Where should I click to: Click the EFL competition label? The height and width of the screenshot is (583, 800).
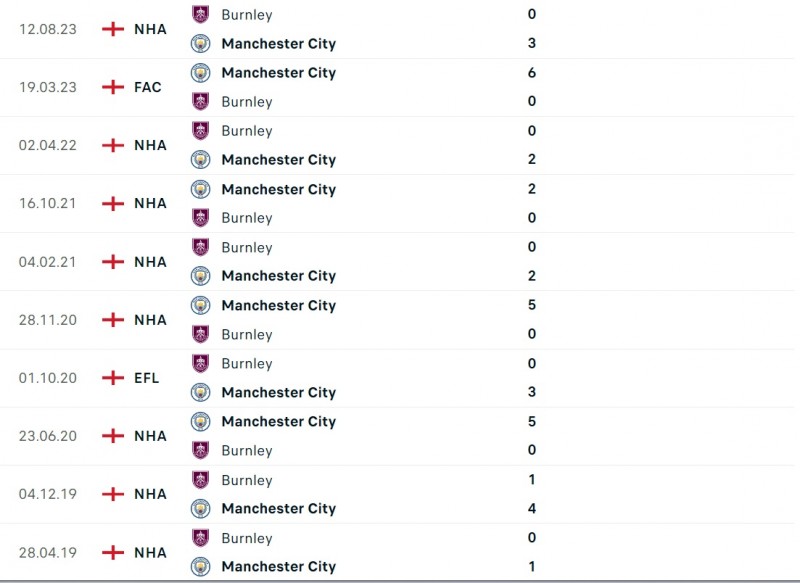coord(147,378)
